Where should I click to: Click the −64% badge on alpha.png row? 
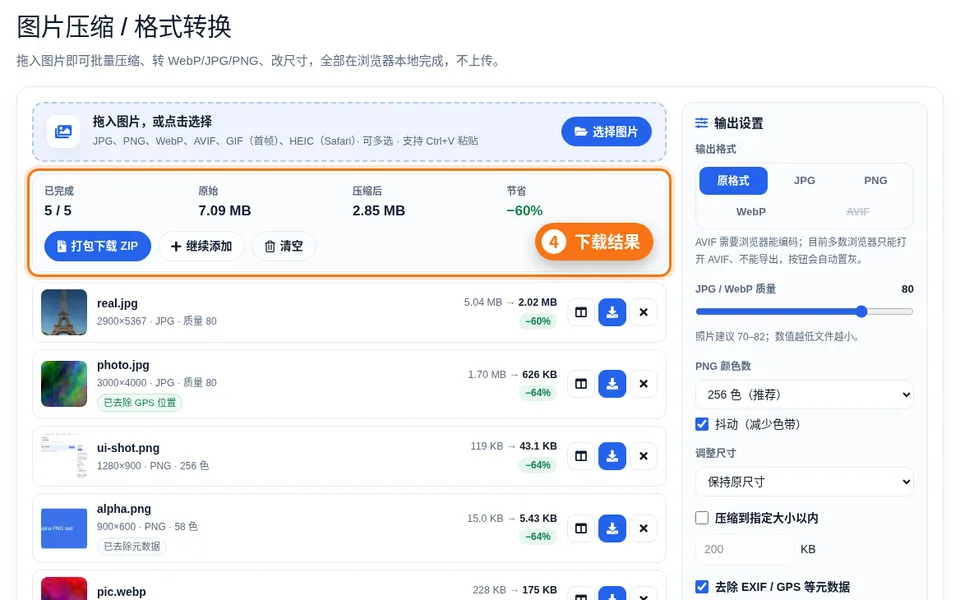[x=538, y=536]
